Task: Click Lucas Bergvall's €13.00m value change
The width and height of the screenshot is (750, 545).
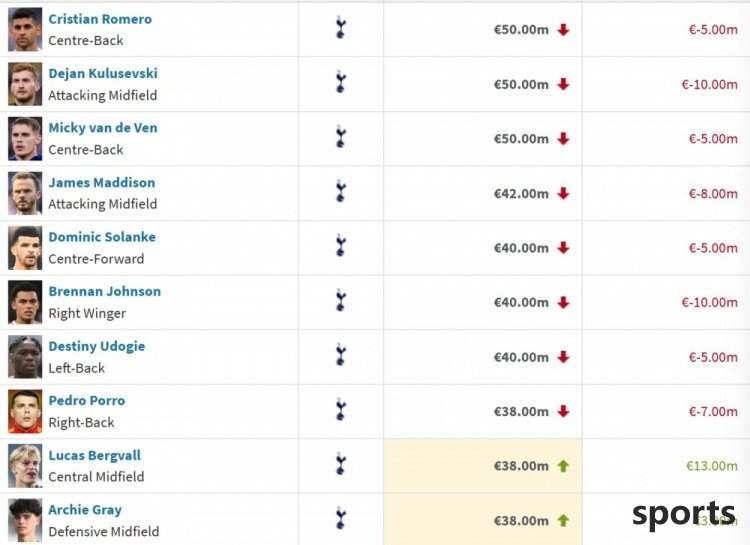Action: point(712,466)
